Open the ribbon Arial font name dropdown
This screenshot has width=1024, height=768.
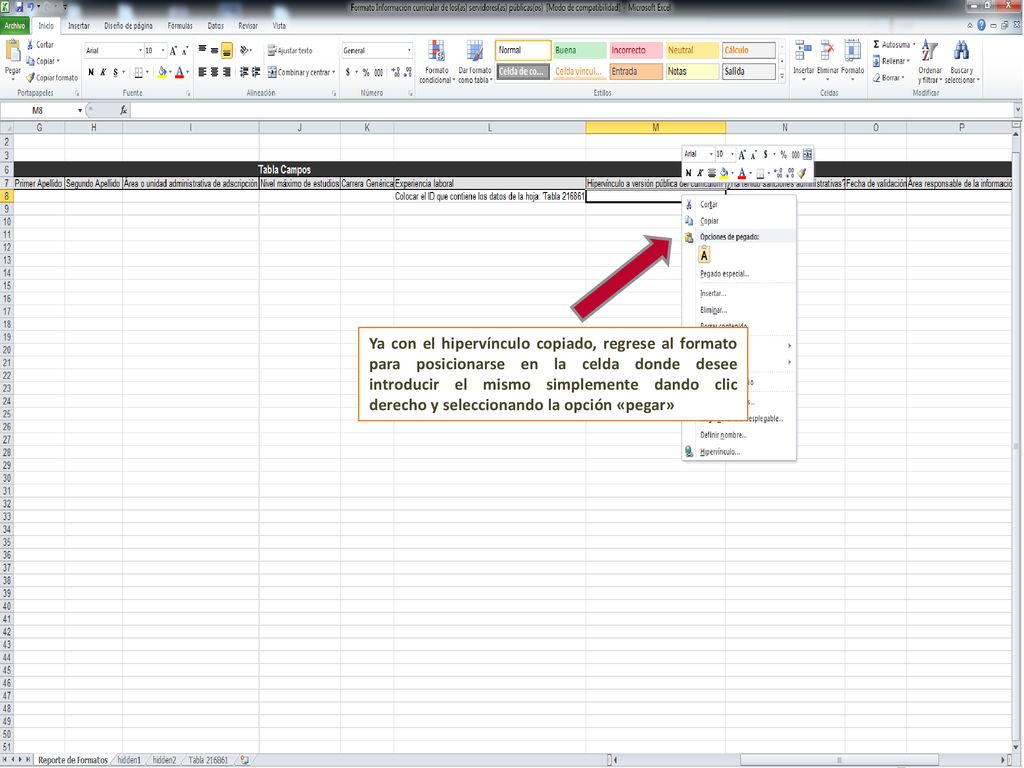tap(140, 50)
